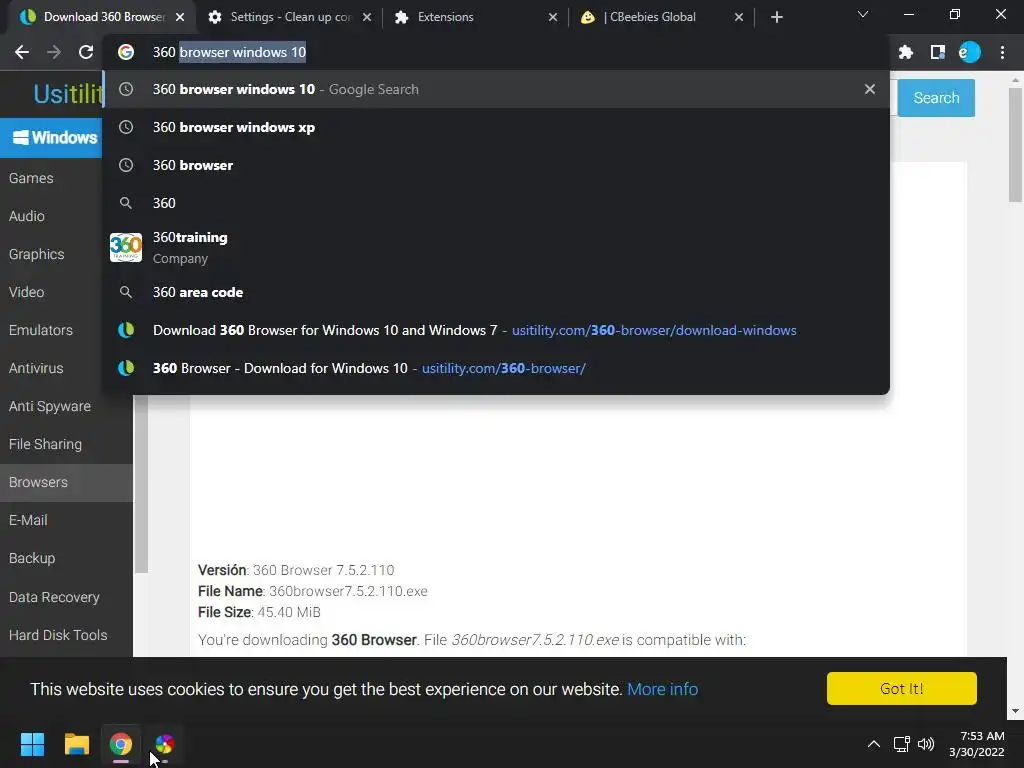Screen dimensions: 1024x768
Task: Open the profile avatar in toolbar
Action: pos(970,52)
